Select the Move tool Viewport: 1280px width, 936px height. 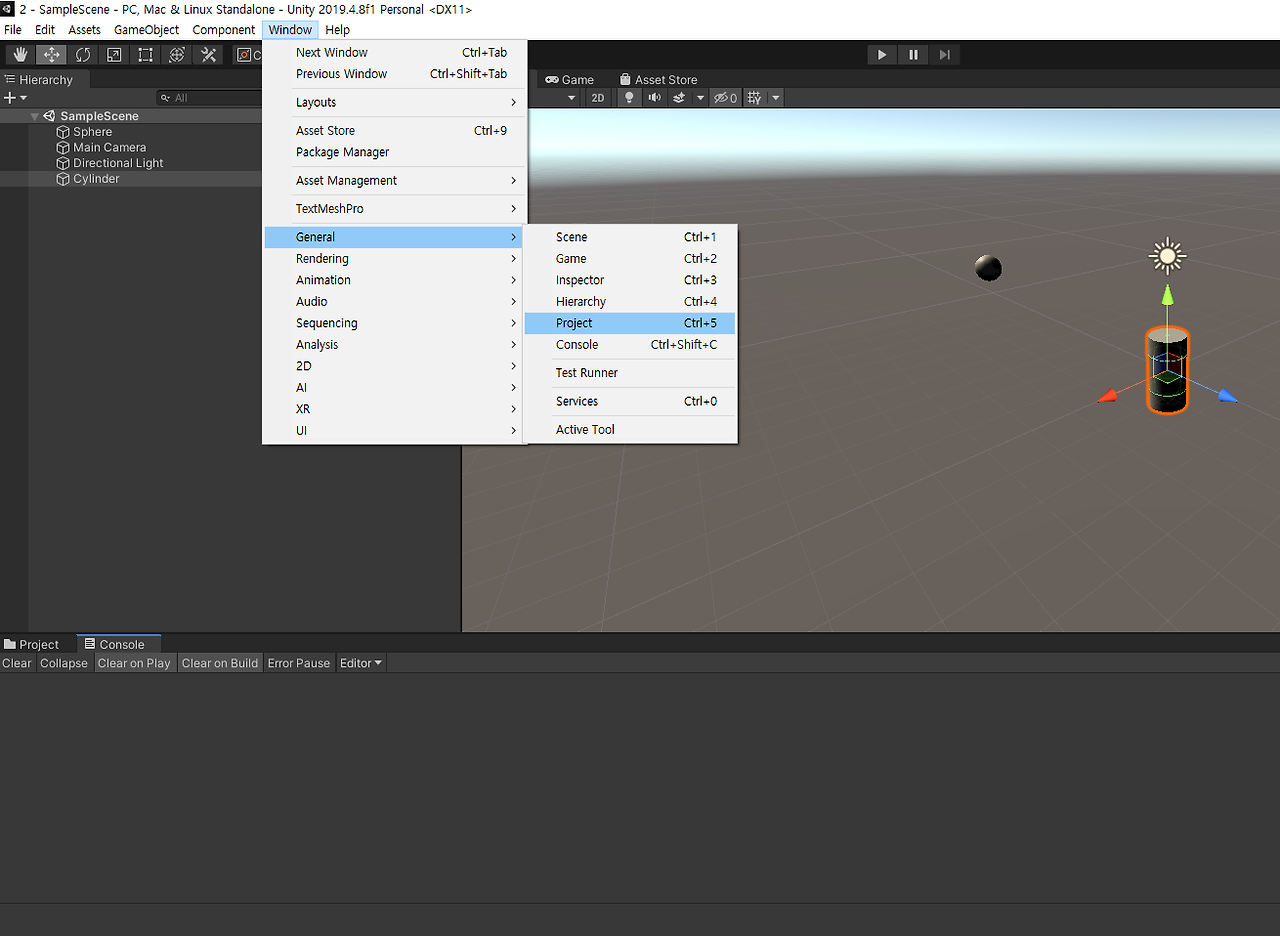tap(51, 55)
